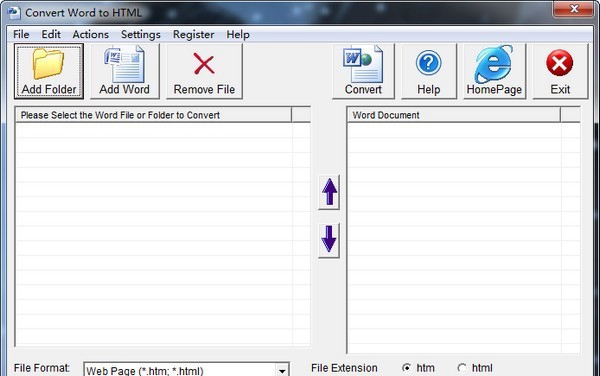Click the Word Document column header
The image size is (600, 376).
pyautogui.click(x=454, y=115)
